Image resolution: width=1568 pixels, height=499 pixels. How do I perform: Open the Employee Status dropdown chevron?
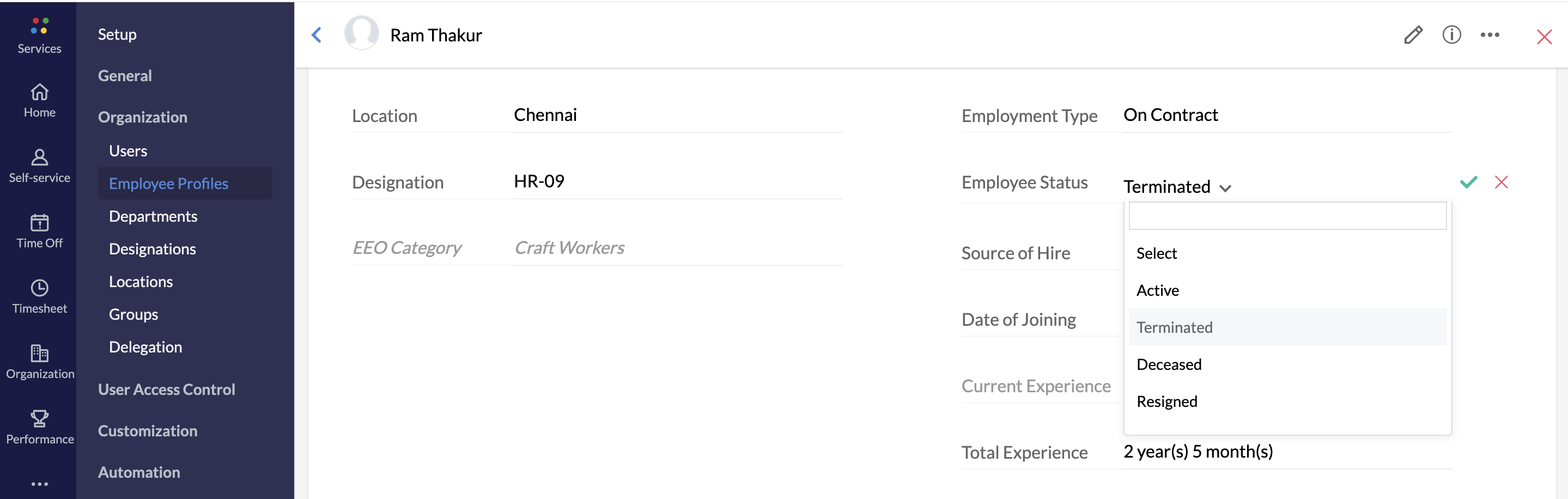[1226, 187]
